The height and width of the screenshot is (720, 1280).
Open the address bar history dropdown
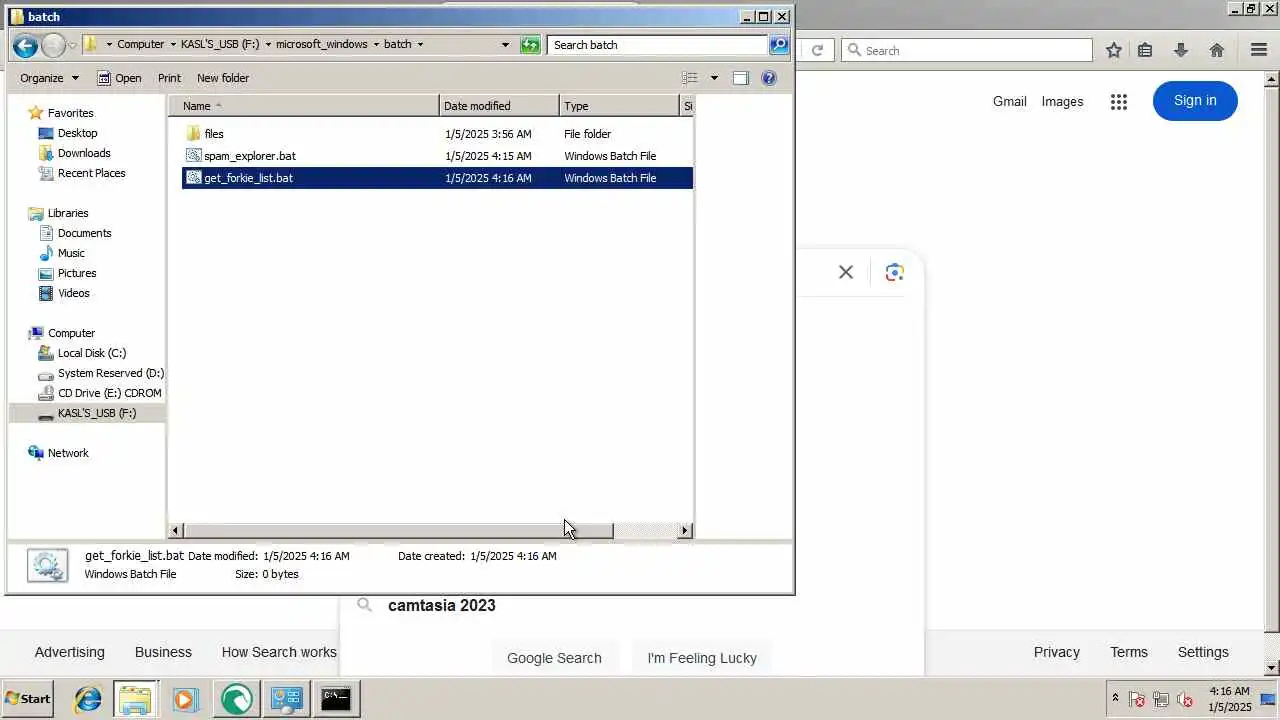505,45
